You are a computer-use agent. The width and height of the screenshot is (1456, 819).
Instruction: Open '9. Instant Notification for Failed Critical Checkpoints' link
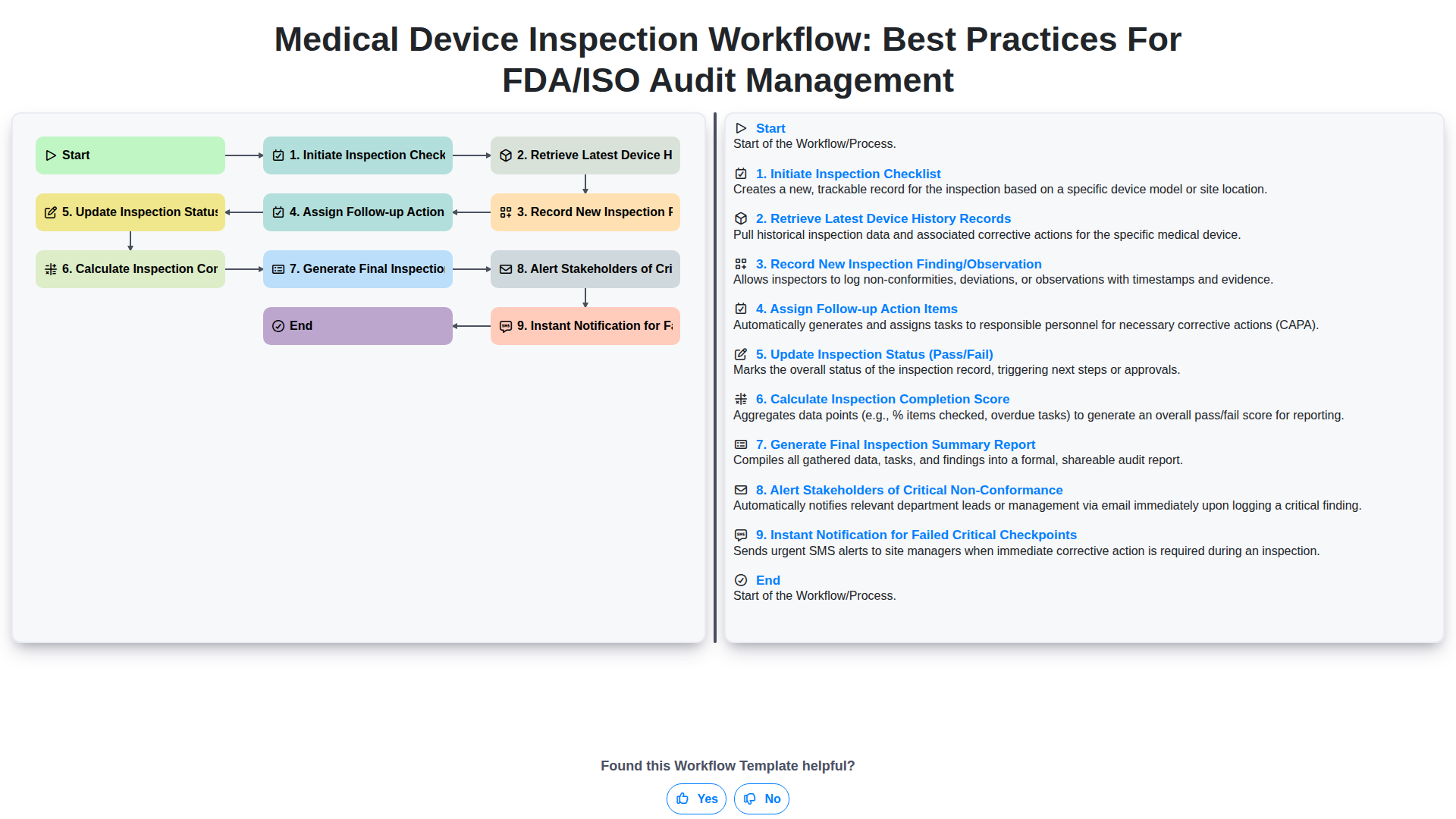[x=916, y=535]
